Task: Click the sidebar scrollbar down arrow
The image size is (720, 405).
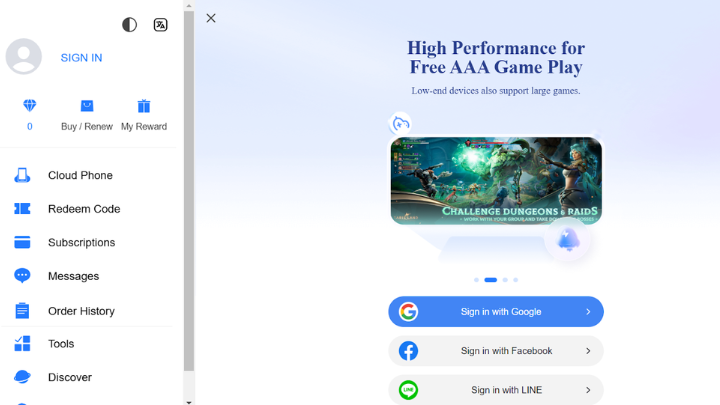Action: 189,401
